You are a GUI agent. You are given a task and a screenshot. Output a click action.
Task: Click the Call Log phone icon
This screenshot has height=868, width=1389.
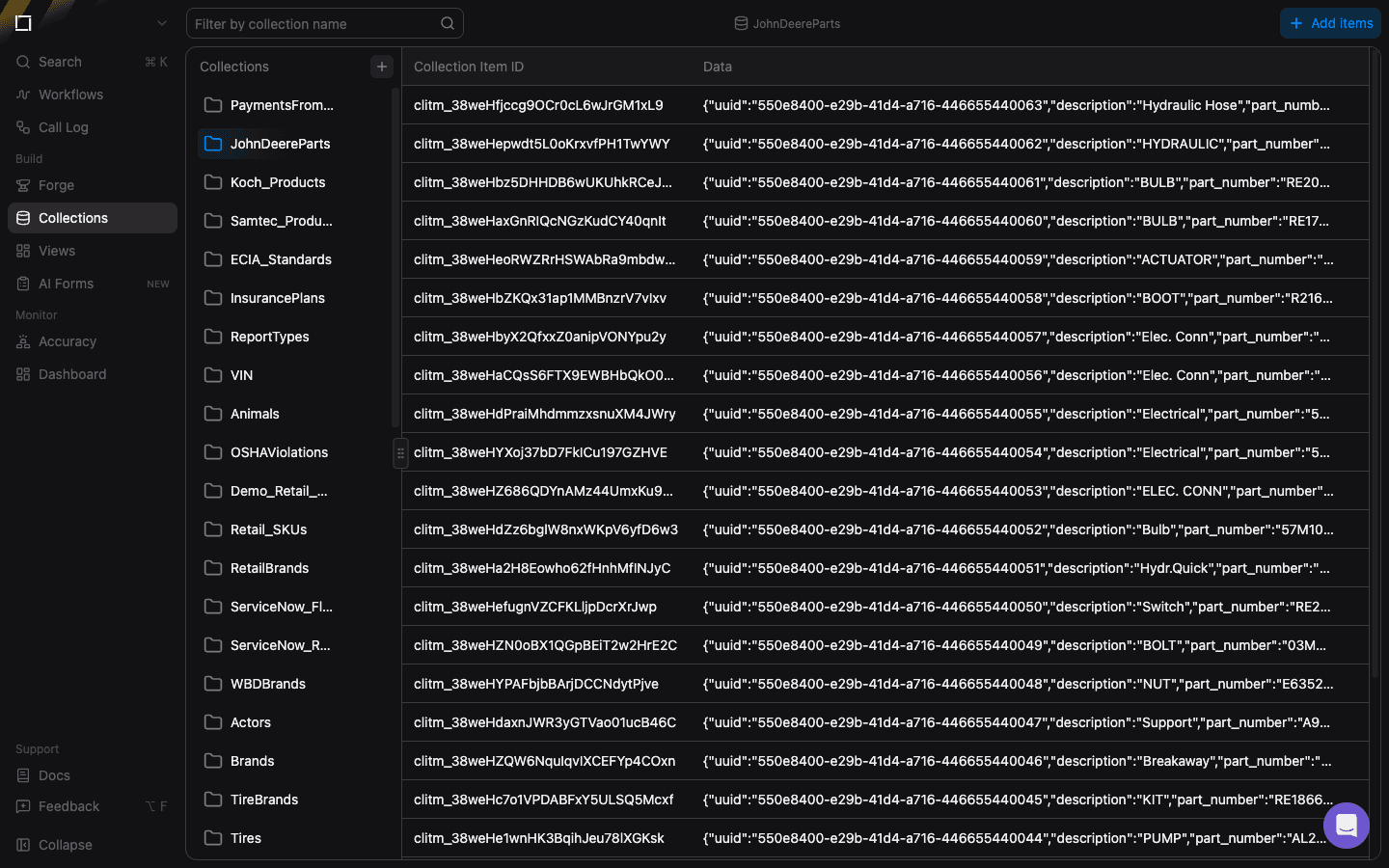pyautogui.click(x=23, y=127)
